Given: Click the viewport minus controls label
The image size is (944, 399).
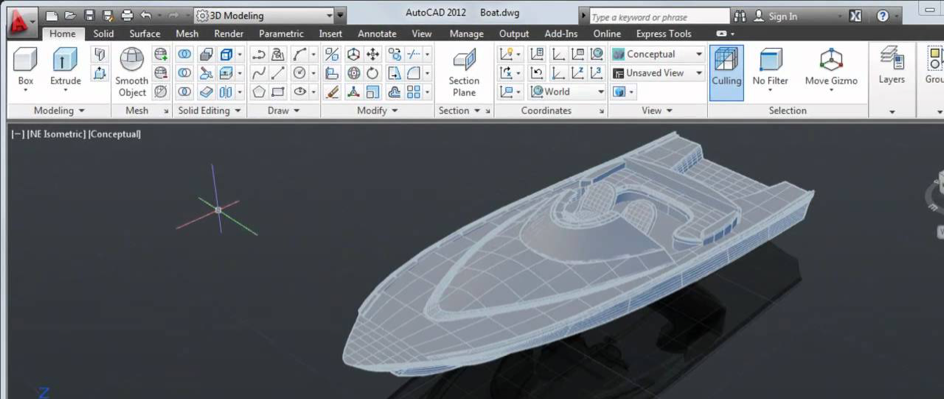Looking at the screenshot, I should (18, 134).
